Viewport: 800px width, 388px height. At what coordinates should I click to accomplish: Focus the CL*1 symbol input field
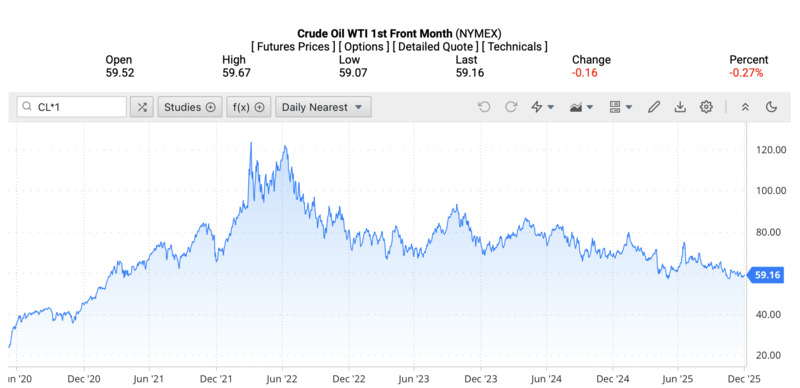click(72, 107)
